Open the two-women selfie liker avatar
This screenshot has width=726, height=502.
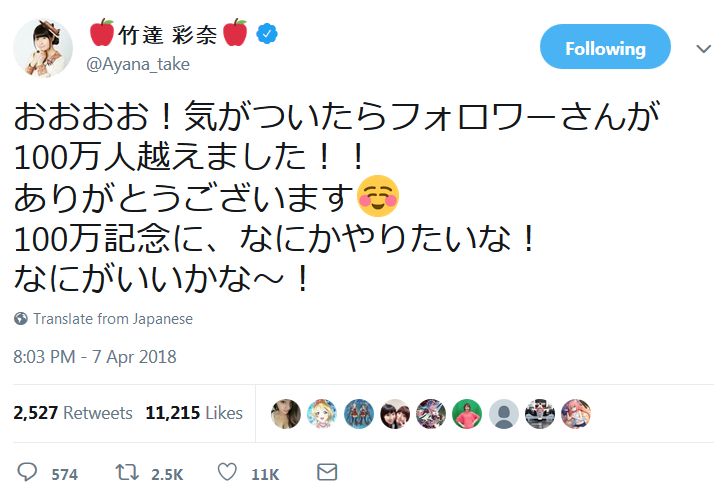pos(395,413)
